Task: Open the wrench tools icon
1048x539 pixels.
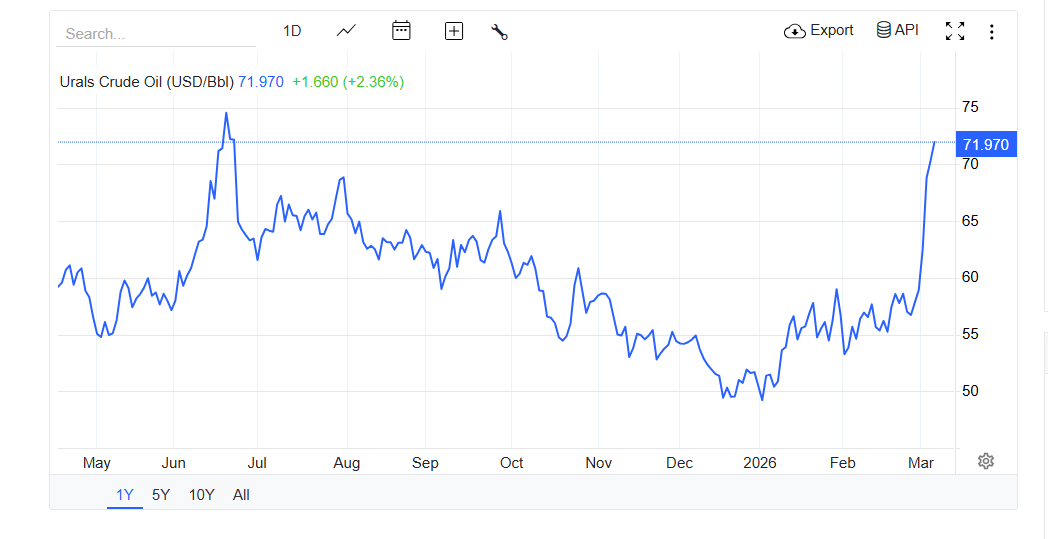Action: click(x=500, y=31)
